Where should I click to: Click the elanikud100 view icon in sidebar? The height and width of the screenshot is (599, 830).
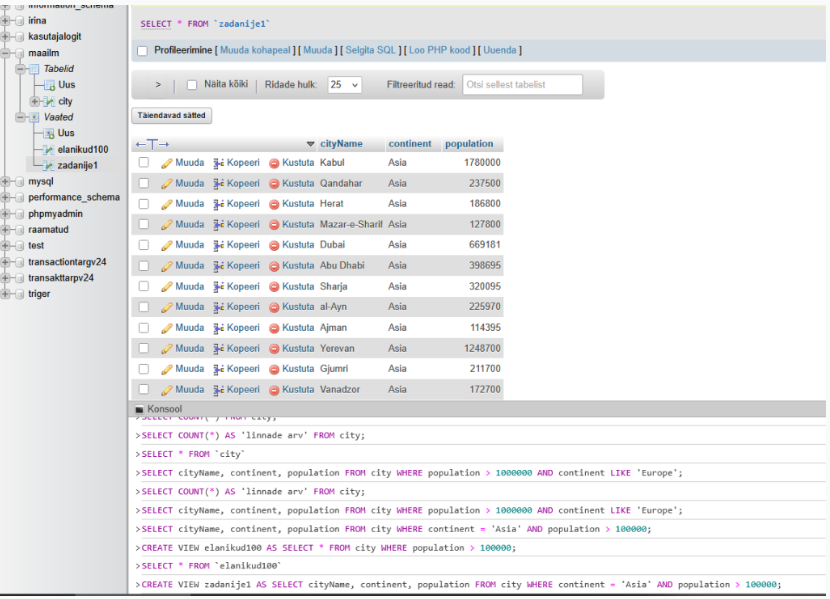click(x=48, y=149)
